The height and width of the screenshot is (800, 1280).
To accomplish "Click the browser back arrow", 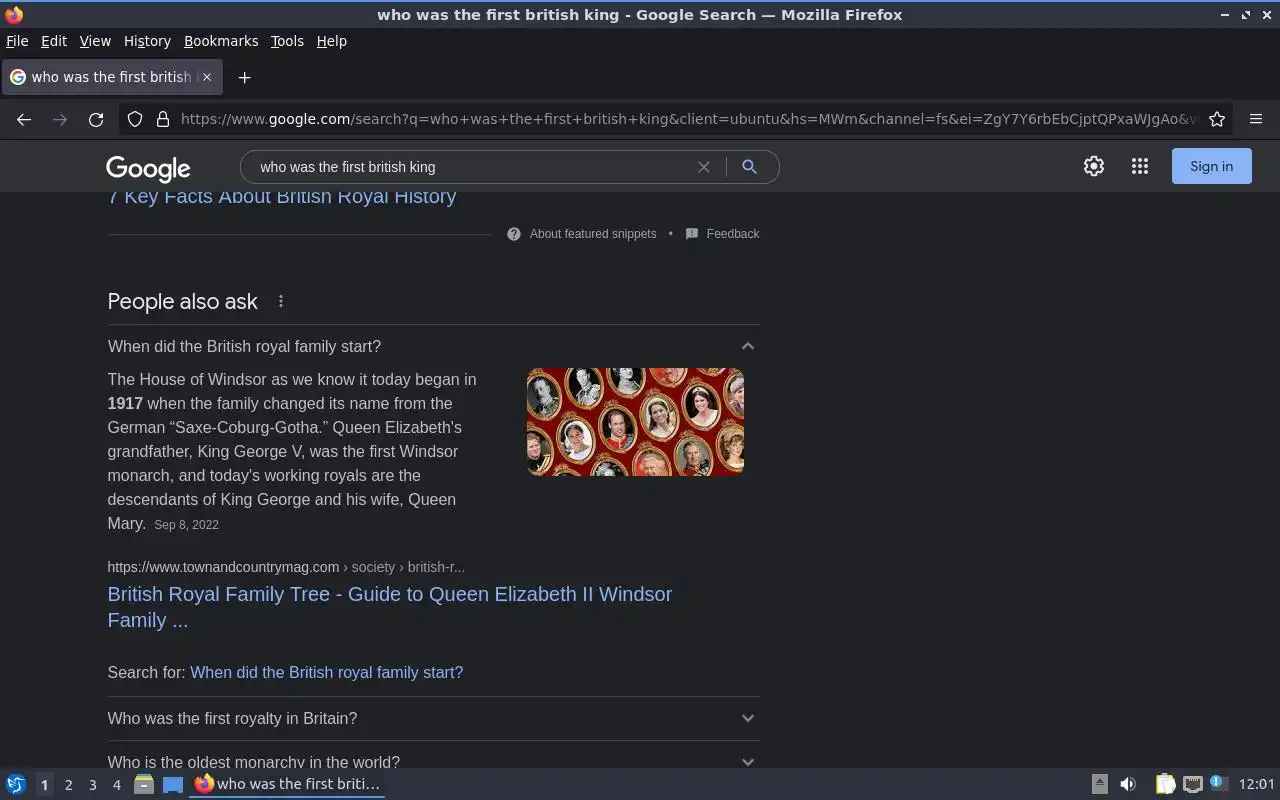I will tap(24, 119).
